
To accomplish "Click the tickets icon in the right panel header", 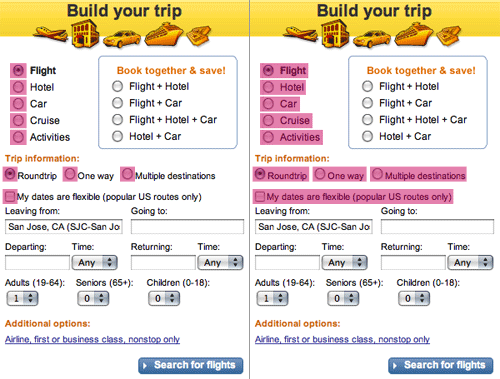I will click(449, 35).
